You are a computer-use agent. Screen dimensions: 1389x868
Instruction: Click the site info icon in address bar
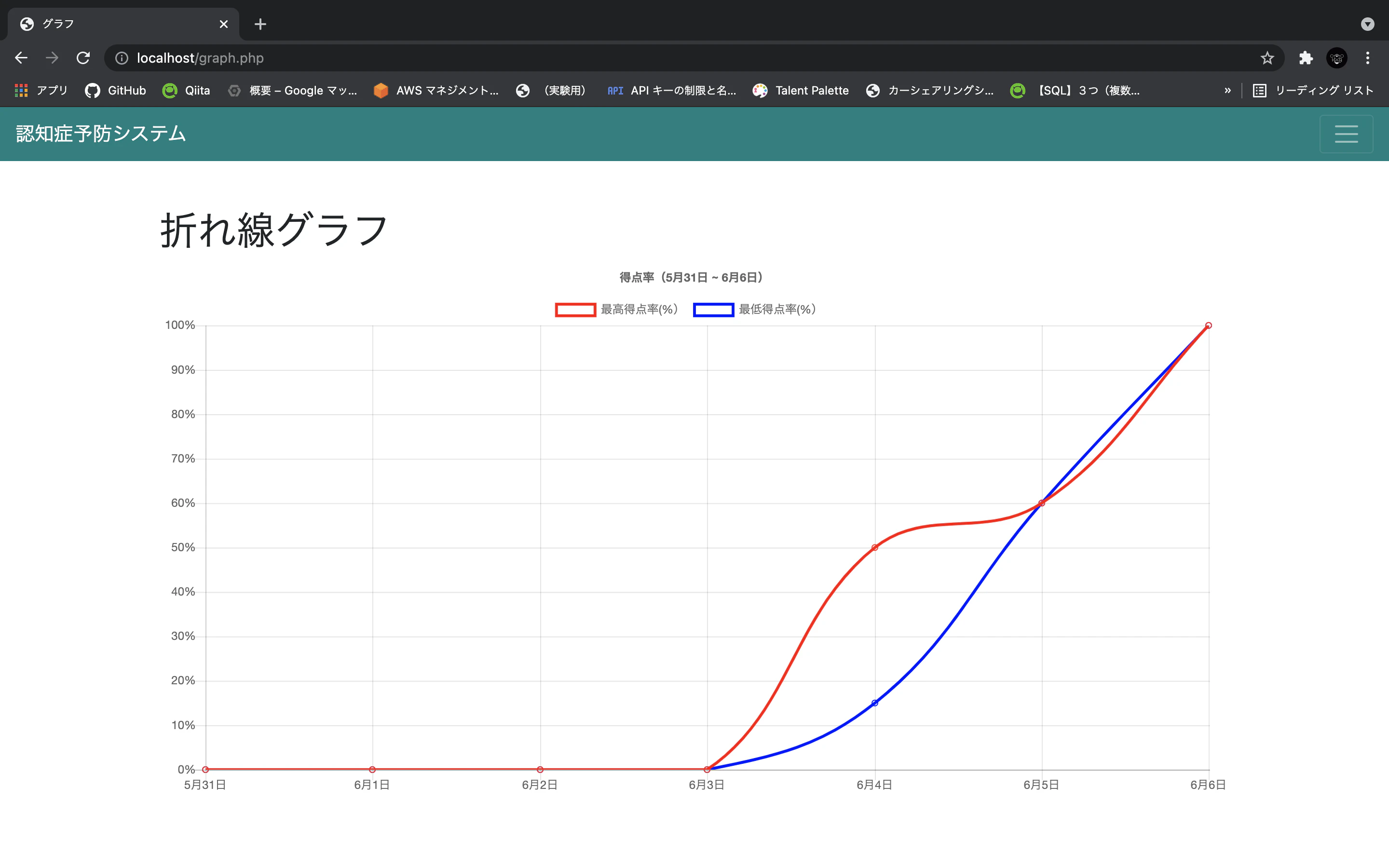pyautogui.click(x=122, y=58)
